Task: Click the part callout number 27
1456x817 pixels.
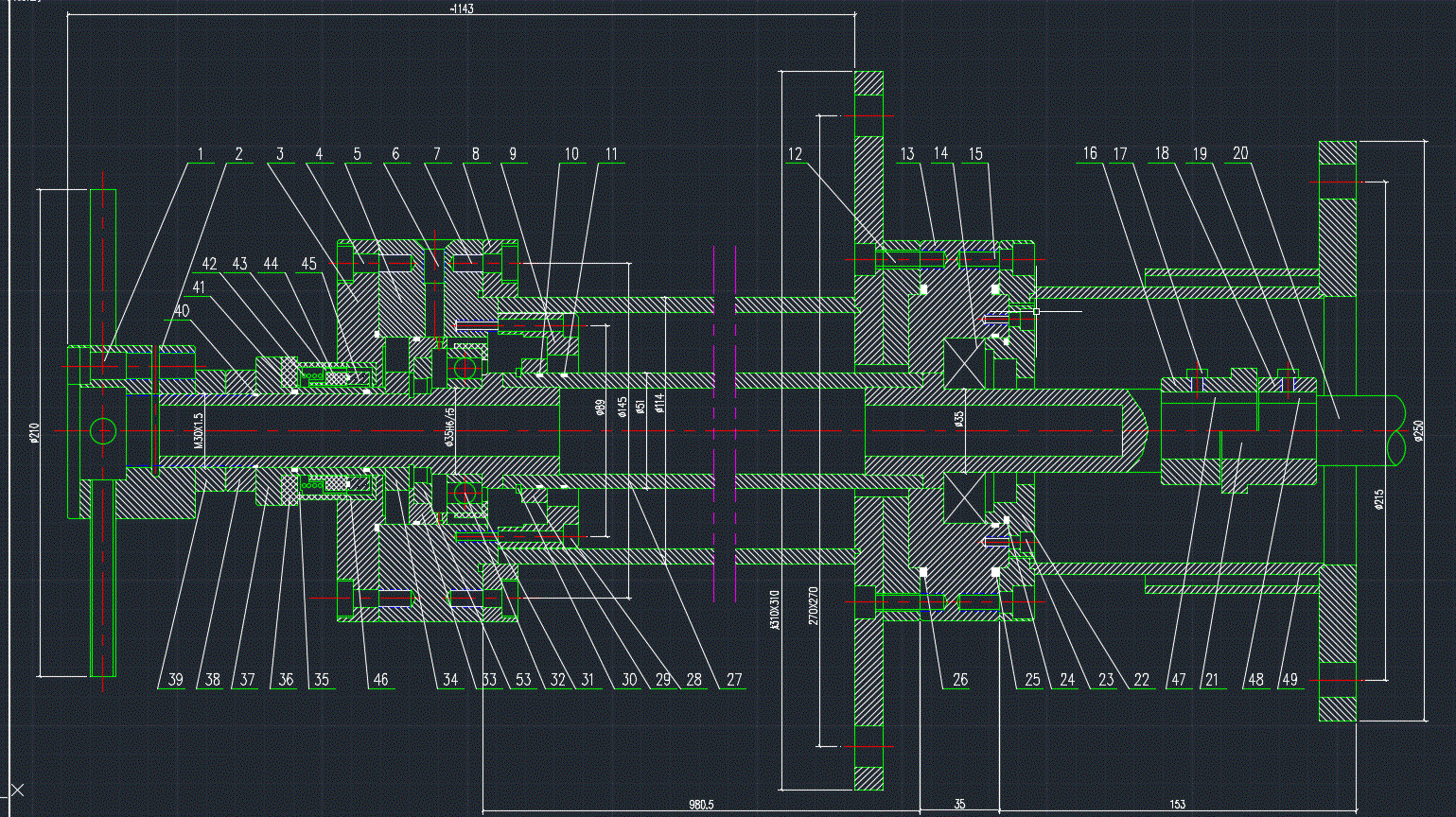Action: click(734, 680)
